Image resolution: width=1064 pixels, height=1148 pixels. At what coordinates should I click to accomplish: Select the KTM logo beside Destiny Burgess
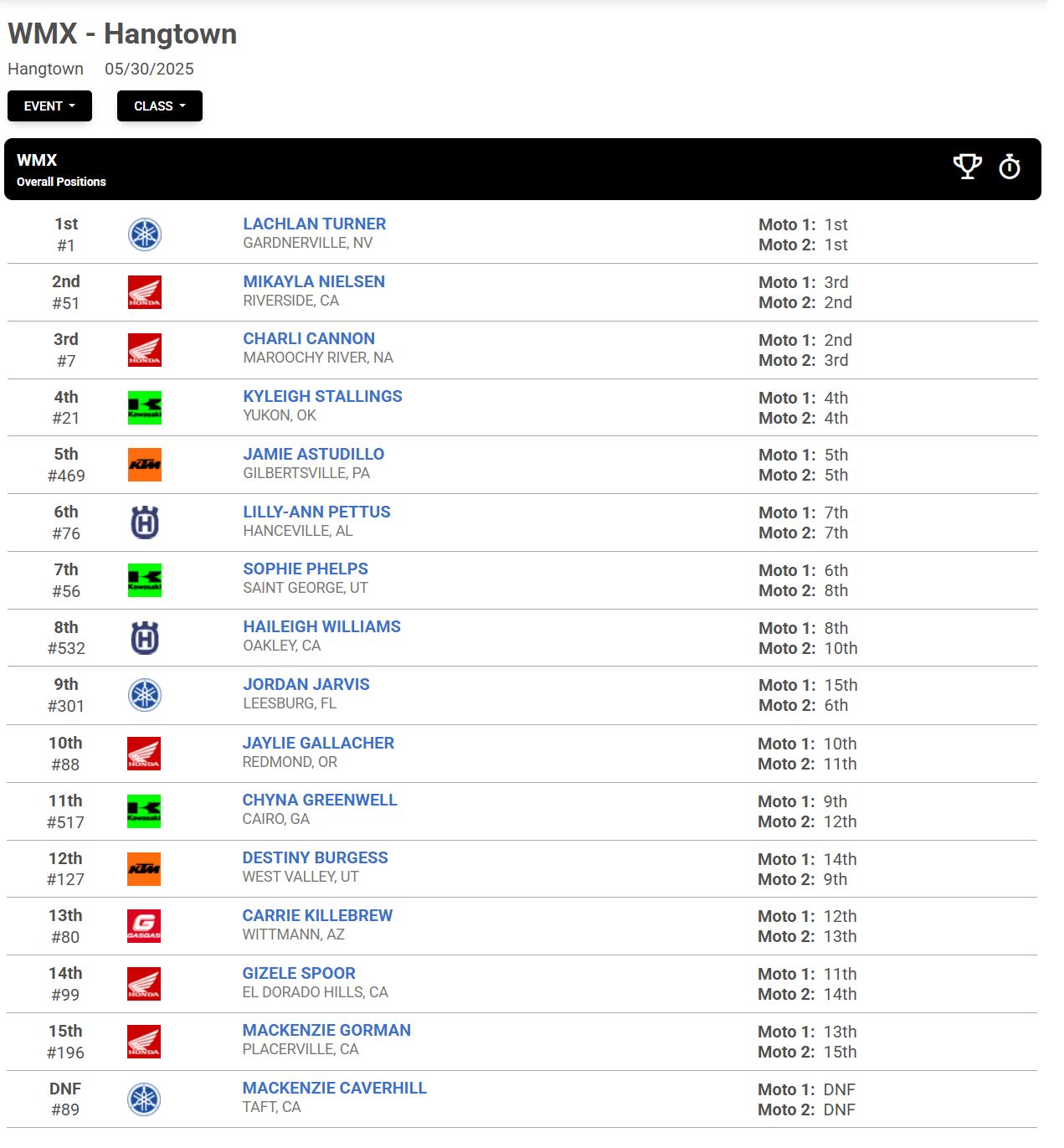pos(144,869)
